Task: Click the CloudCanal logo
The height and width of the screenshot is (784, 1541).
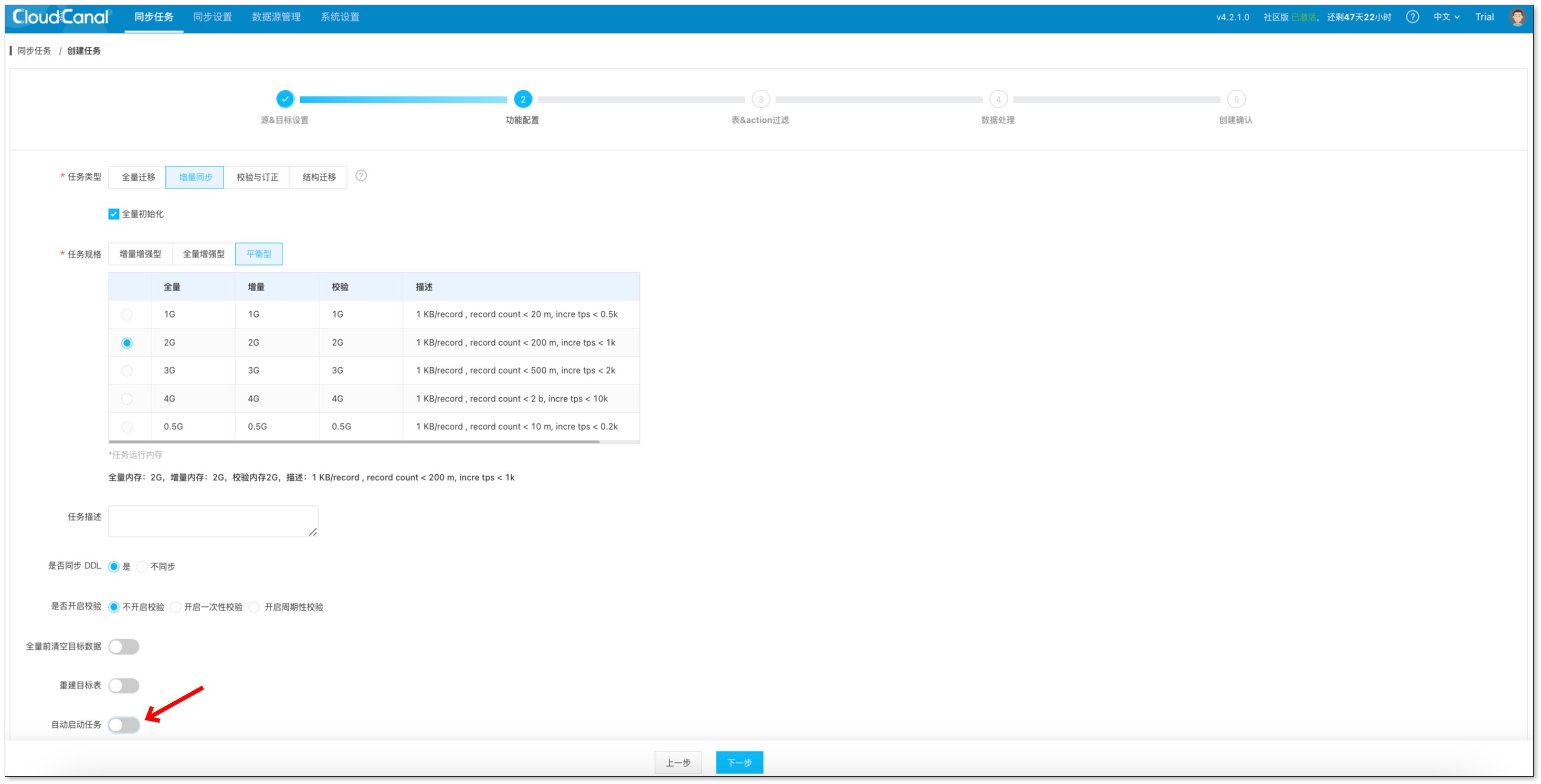Action: [x=61, y=17]
